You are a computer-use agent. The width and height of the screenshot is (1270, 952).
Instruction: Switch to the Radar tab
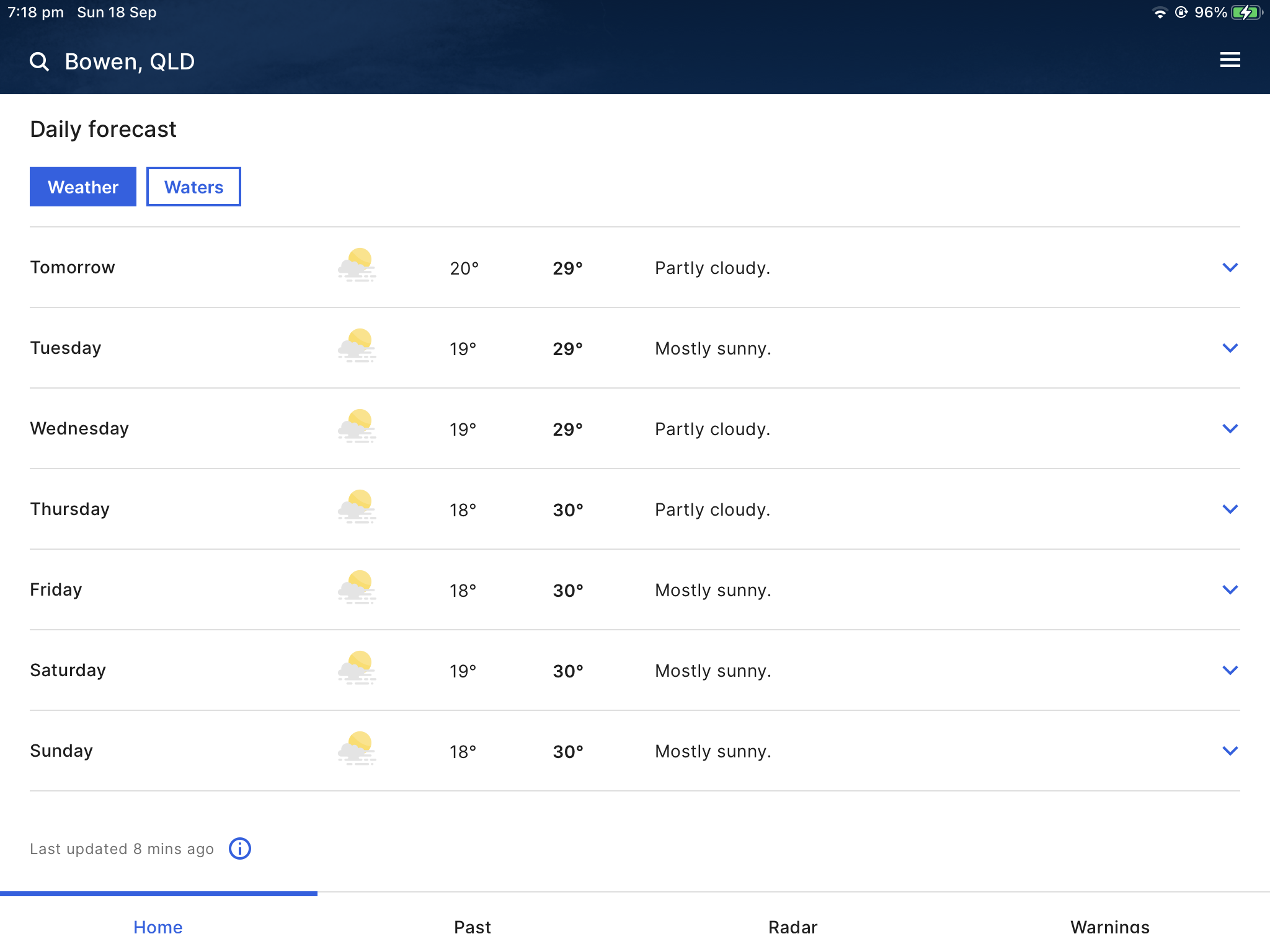[793, 927]
